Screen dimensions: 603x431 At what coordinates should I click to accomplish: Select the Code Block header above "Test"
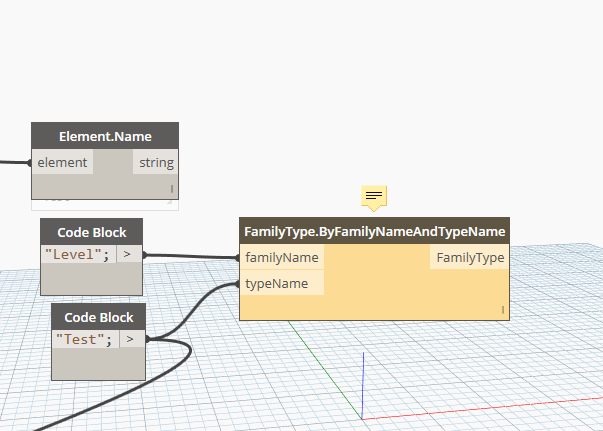click(99, 317)
